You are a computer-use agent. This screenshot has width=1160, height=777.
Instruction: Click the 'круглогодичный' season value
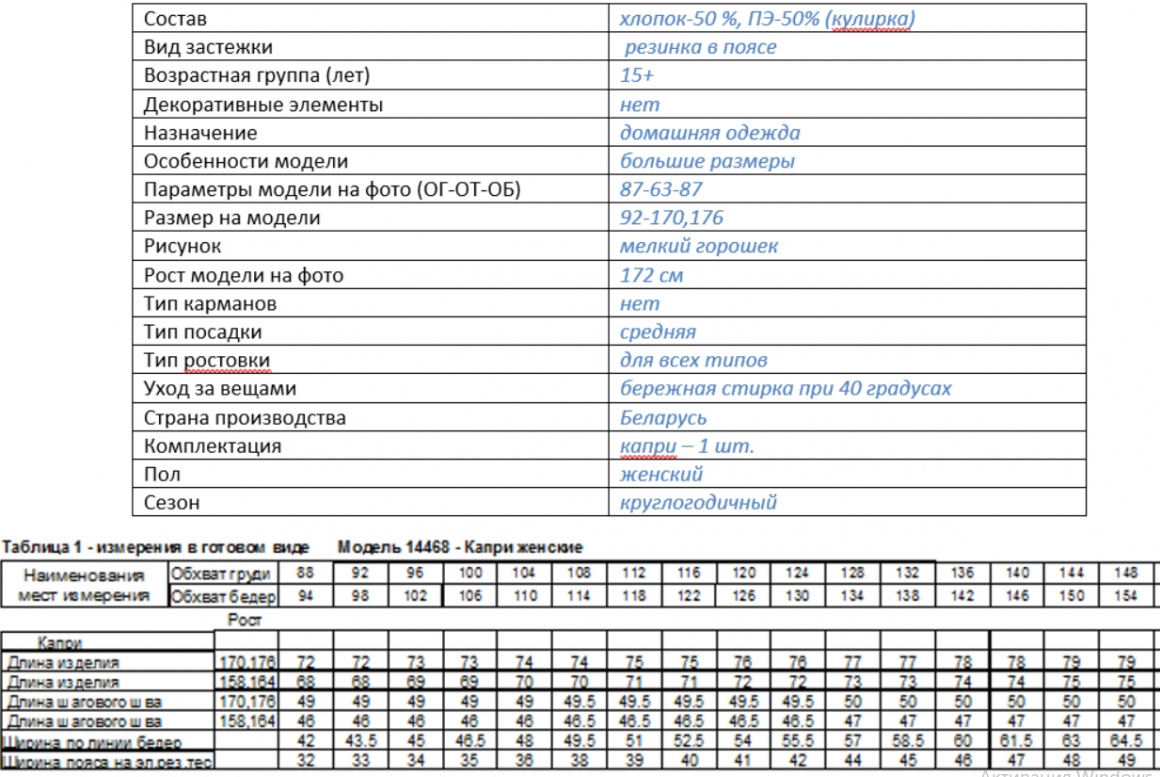tap(698, 502)
